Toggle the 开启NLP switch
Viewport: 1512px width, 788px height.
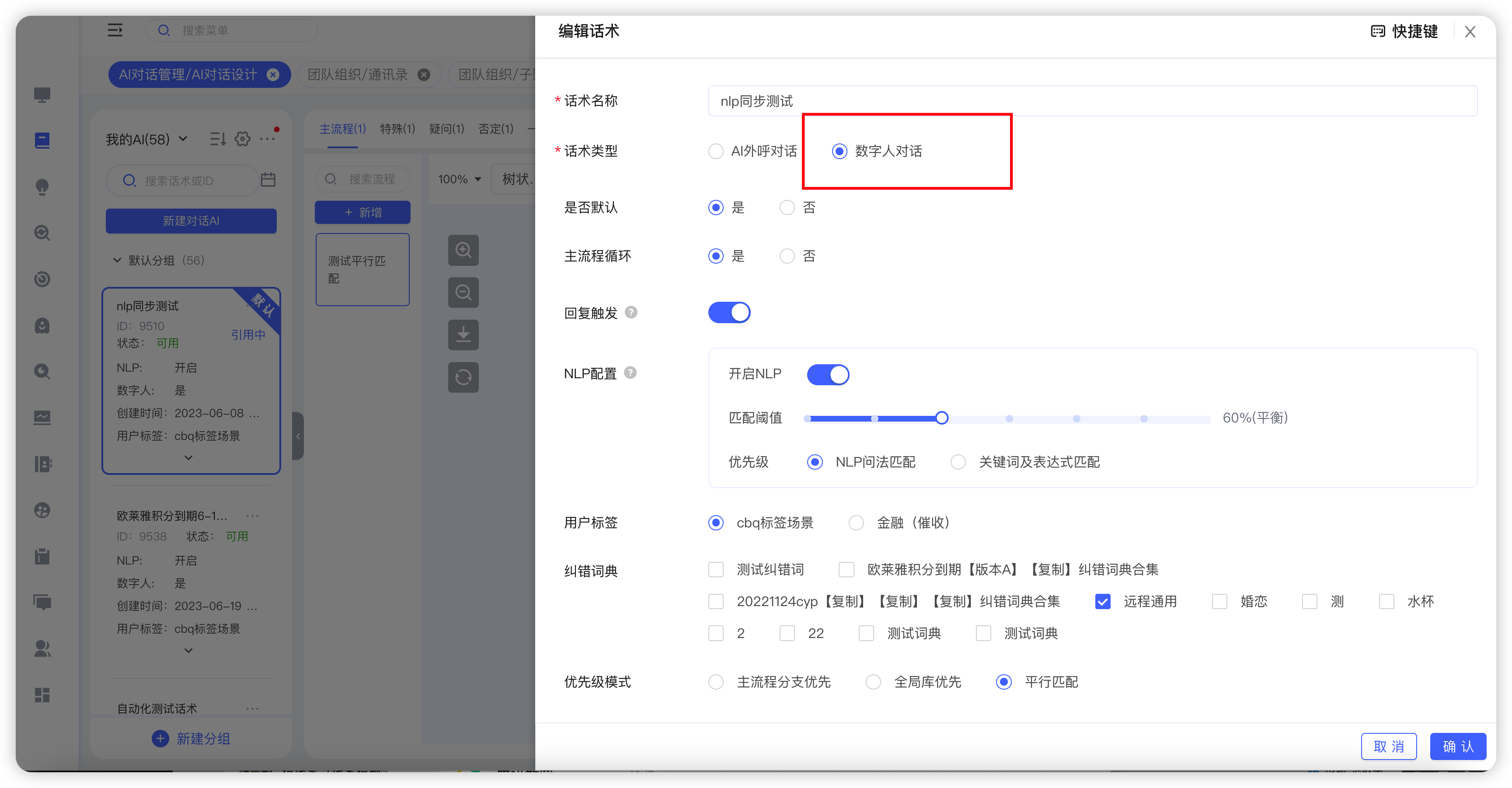pyautogui.click(x=828, y=375)
